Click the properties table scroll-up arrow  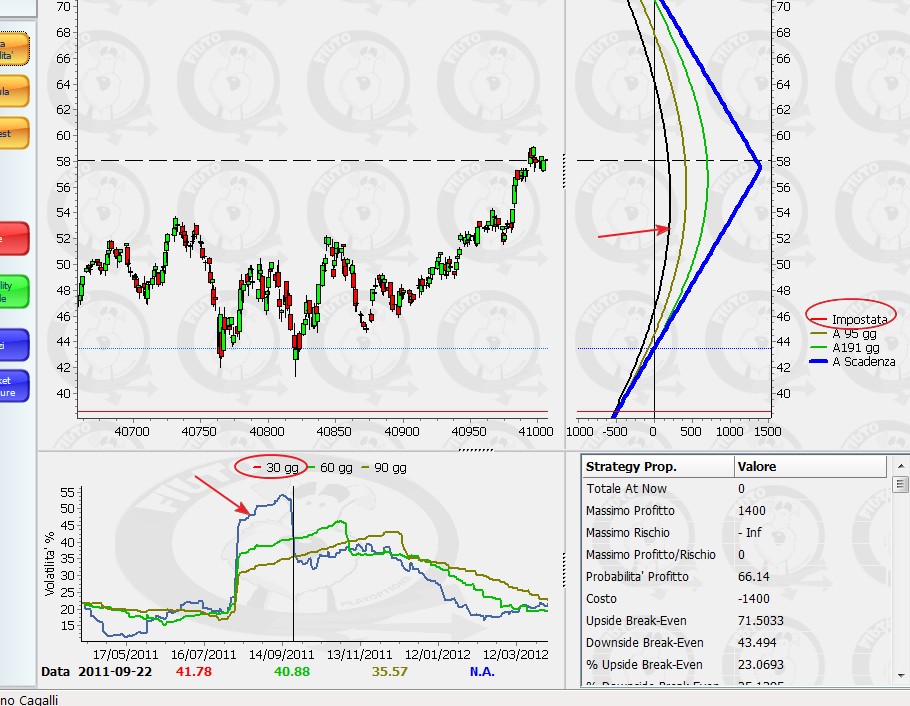coord(900,466)
